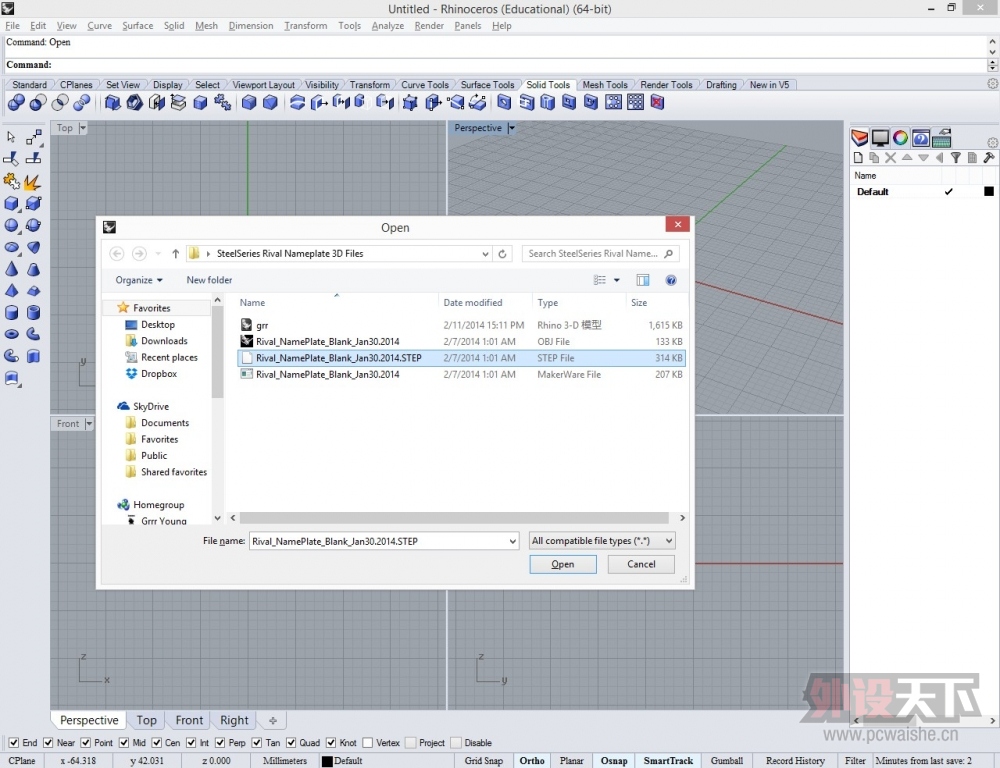Switch to the Right viewport tab

(234, 720)
